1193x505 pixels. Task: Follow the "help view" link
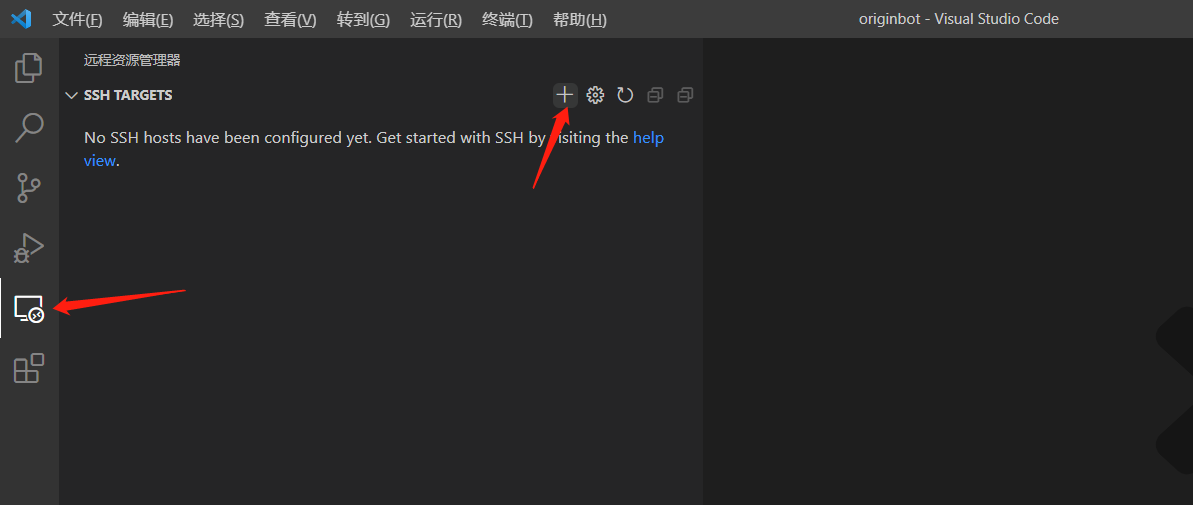[647, 138]
